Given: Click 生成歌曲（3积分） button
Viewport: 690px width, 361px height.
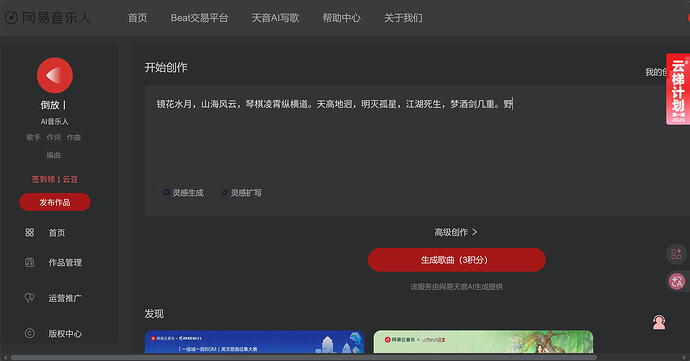Looking at the screenshot, I should [x=456, y=260].
